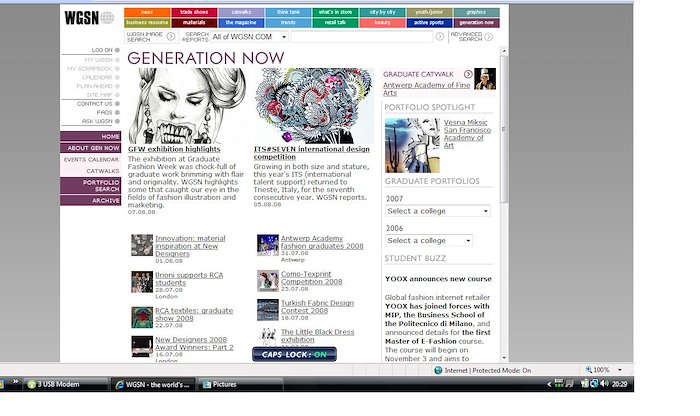
Task: Open Turkish Fabric Design Contest 2008 link
Action: (317, 307)
